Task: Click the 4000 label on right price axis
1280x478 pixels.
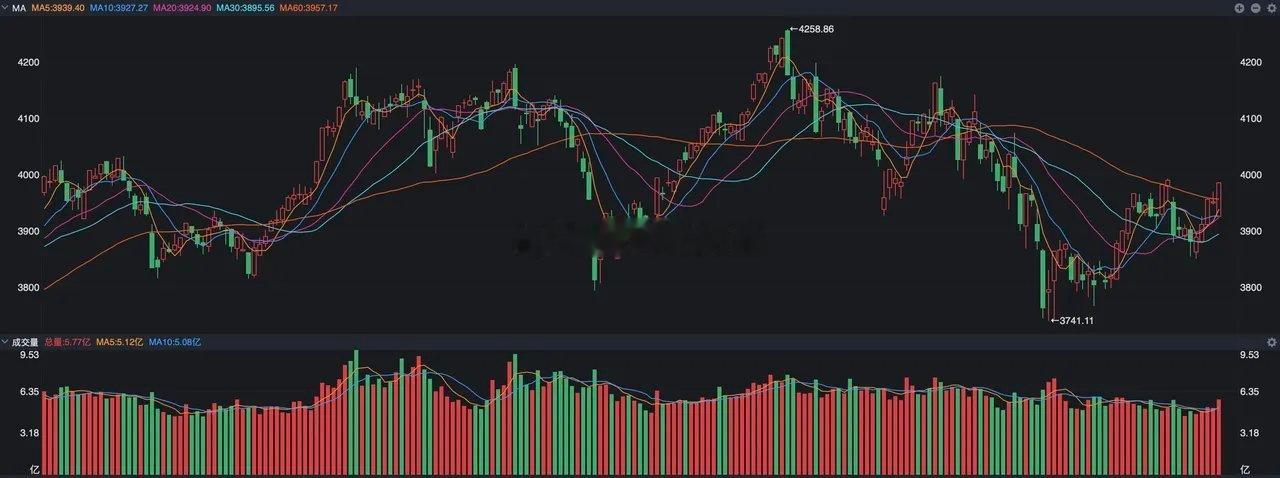Action: point(1250,175)
